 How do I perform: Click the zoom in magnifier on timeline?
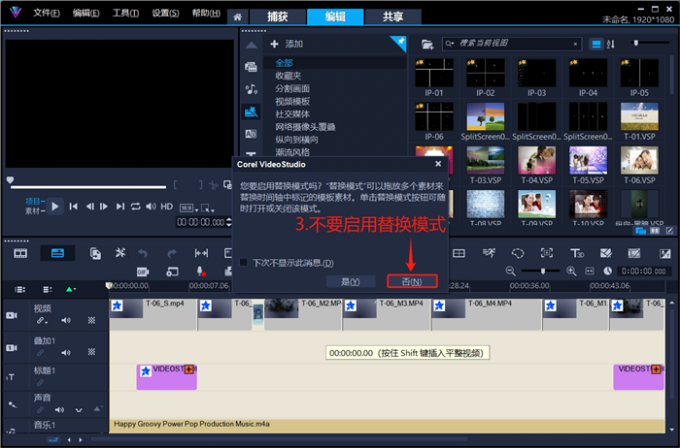(x=573, y=271)
